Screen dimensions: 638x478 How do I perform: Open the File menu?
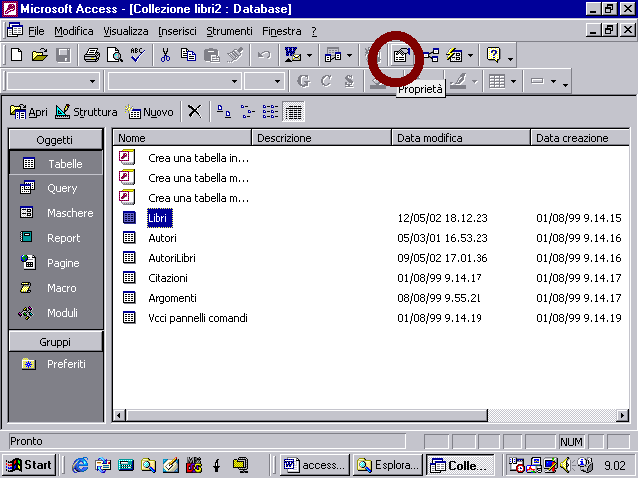(x=36, y=31)
